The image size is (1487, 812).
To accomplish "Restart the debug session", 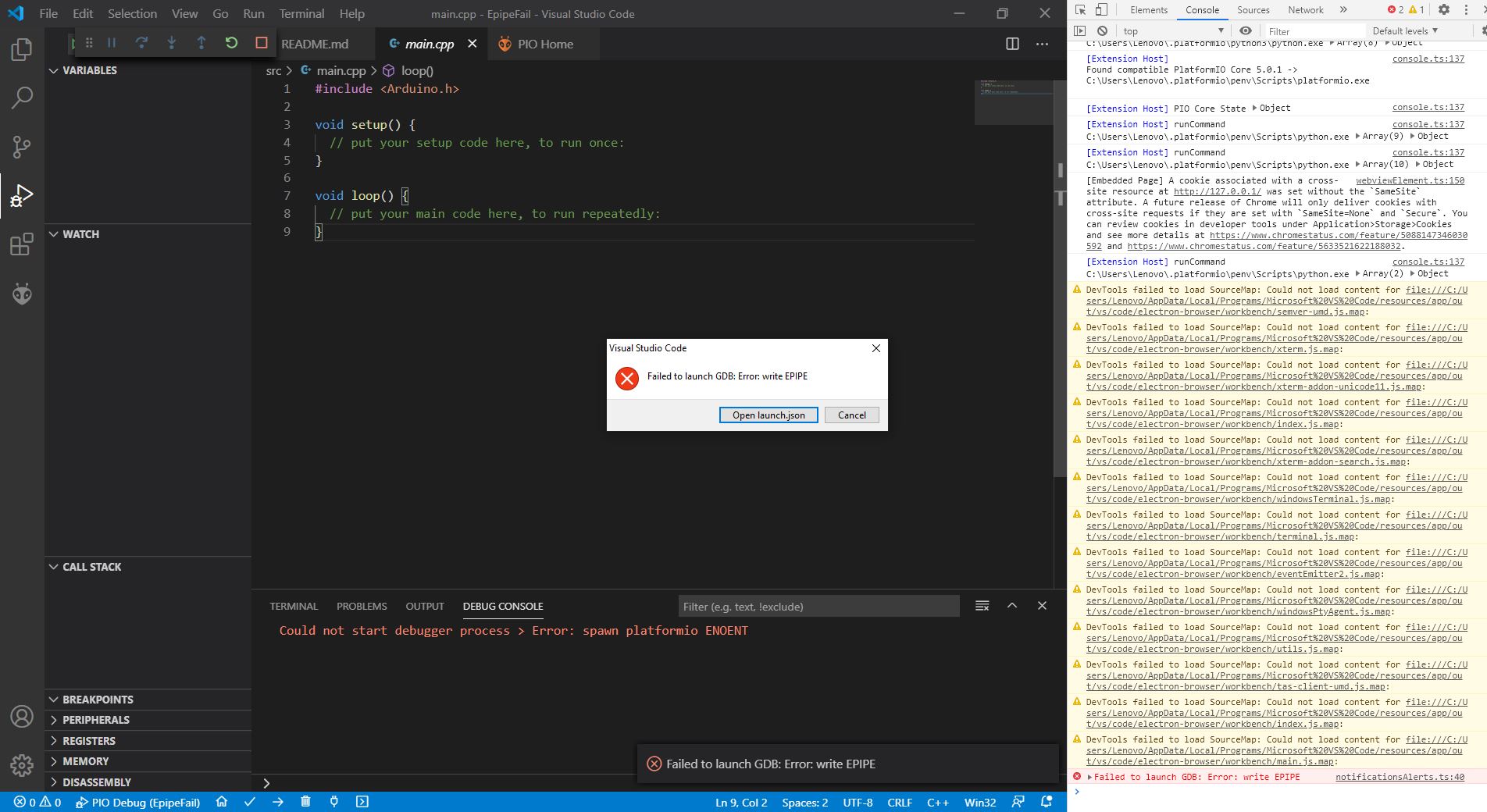I will (231, 43).
